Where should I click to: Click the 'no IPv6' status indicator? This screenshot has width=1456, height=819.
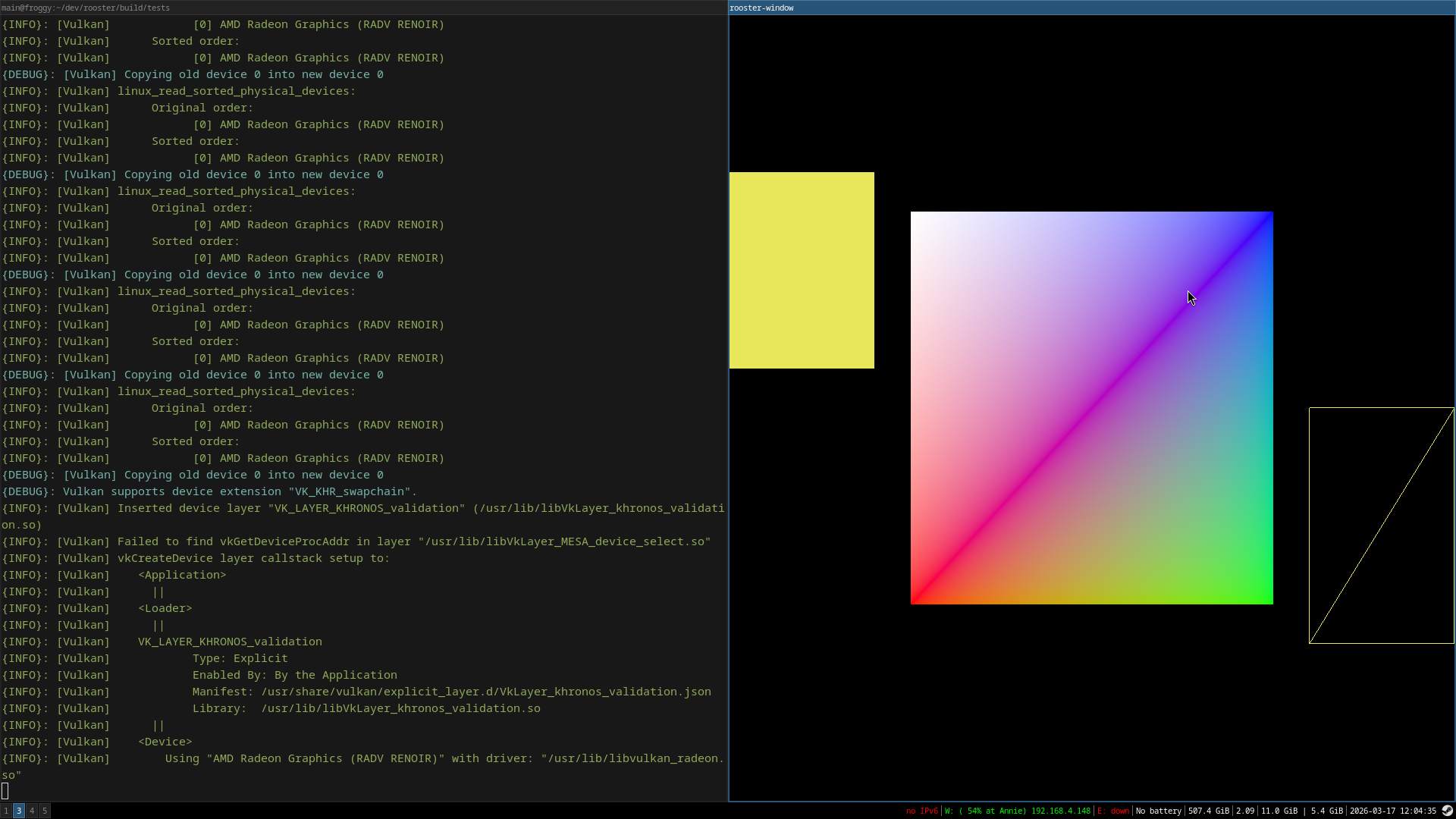click(x=921, y=811)
